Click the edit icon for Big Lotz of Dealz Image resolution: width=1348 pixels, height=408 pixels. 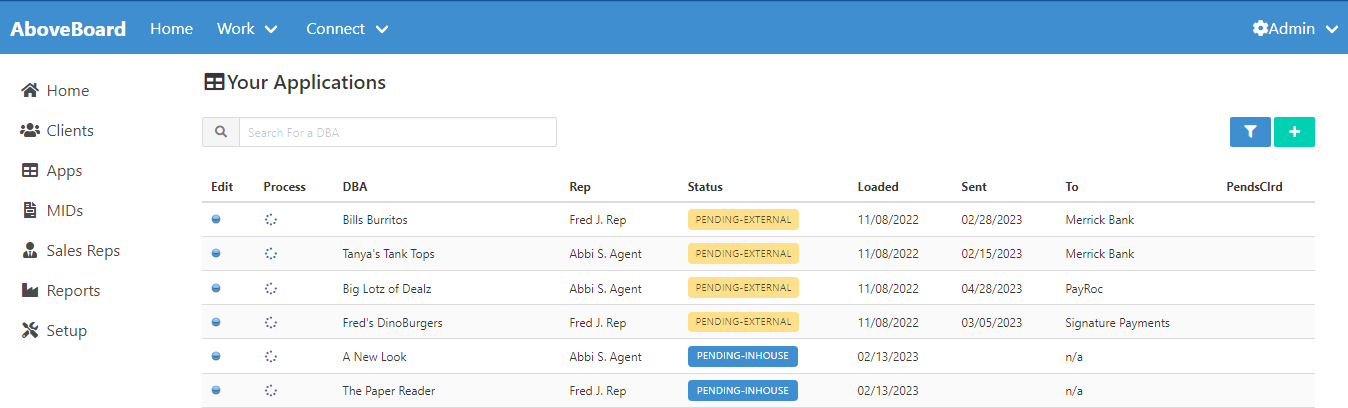click(x=216, y=288)
